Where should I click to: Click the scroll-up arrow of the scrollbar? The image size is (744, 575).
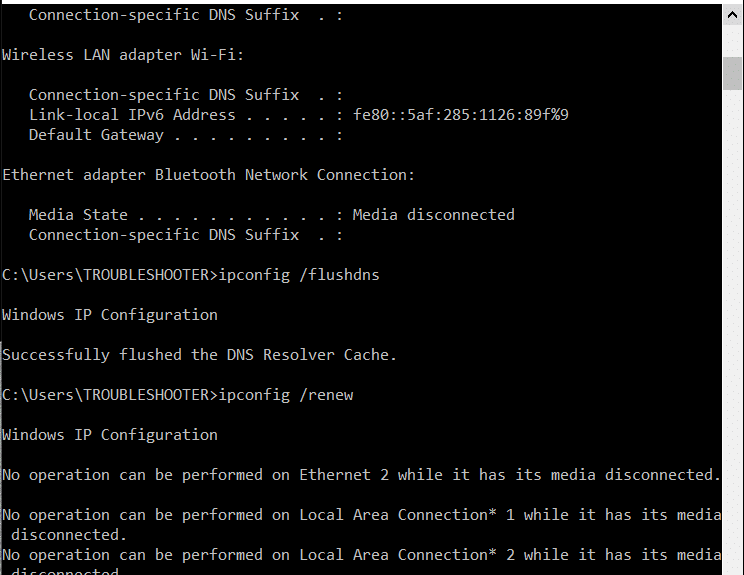(733, 14)
